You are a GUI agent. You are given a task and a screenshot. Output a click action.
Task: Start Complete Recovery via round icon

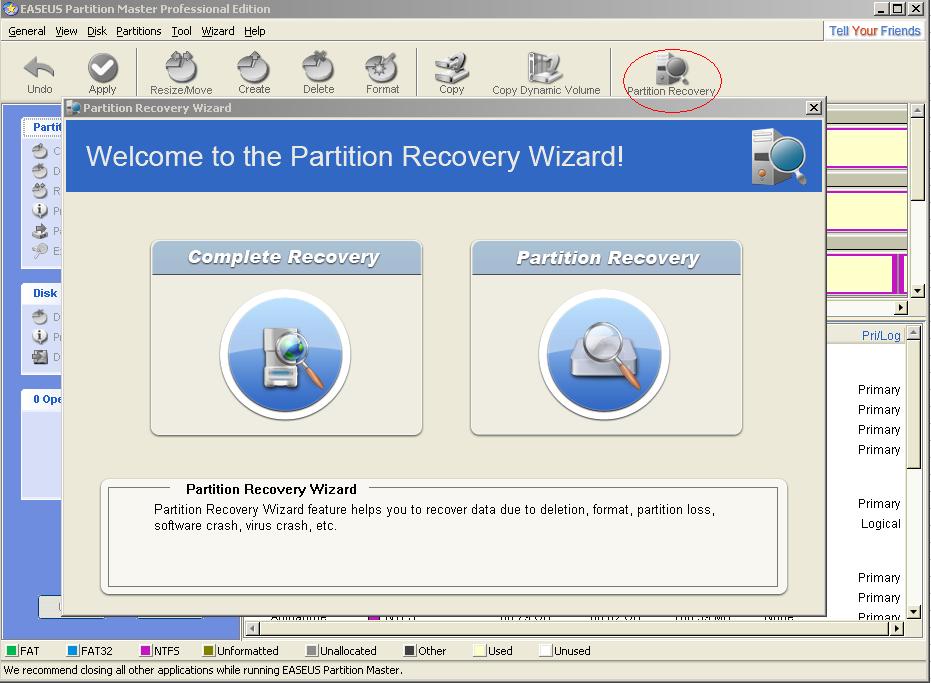point(285,355)
